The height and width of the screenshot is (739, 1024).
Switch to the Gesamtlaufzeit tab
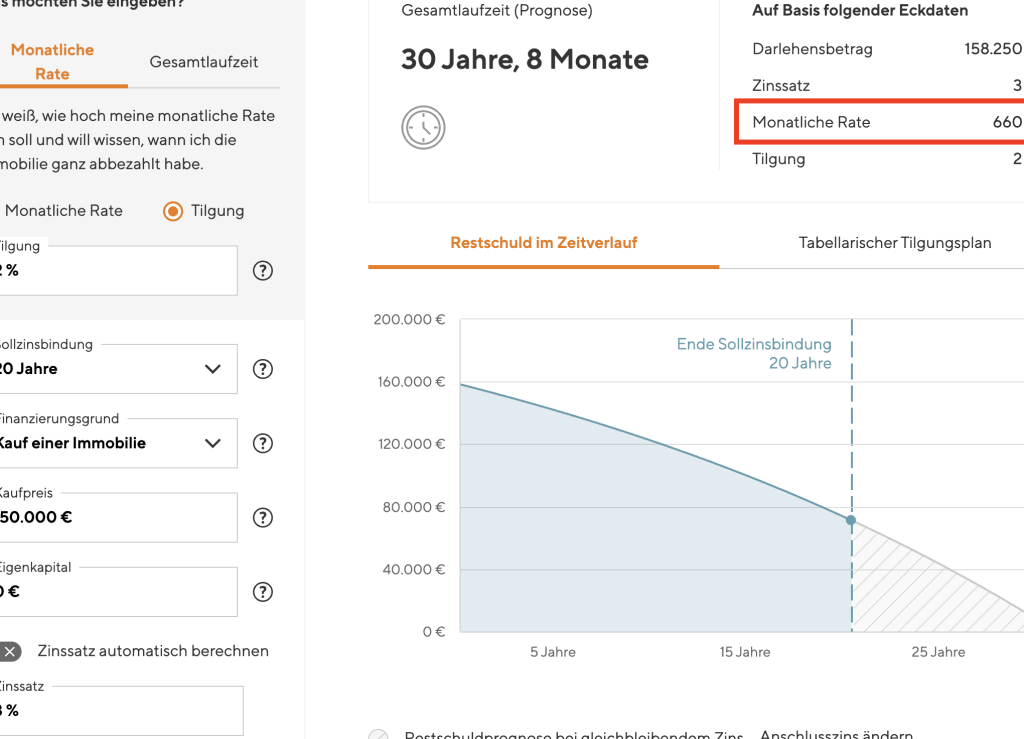click(204, 62)
